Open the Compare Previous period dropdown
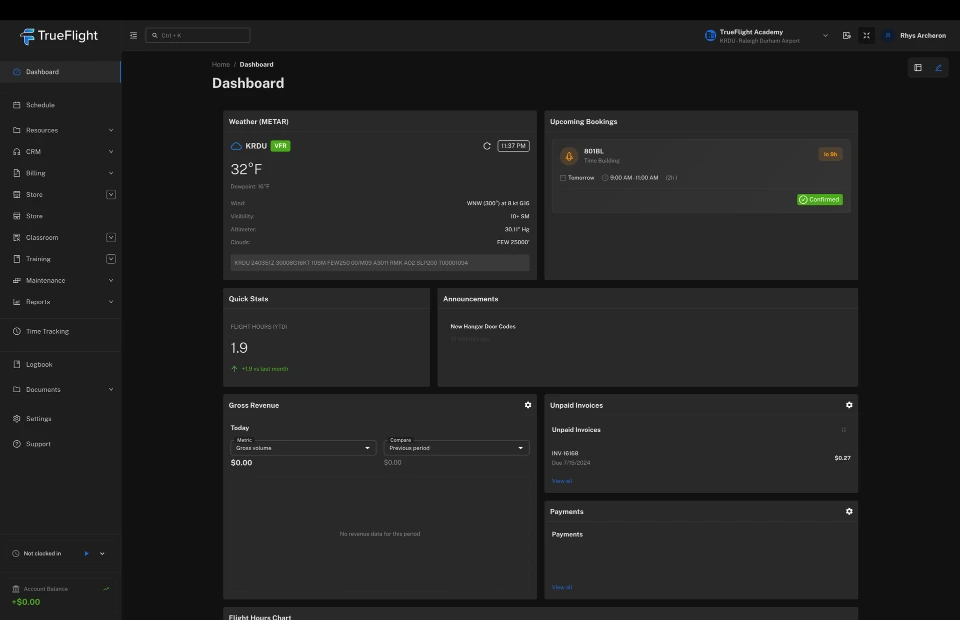The image size is (960, 620). (x=456, y=448)
